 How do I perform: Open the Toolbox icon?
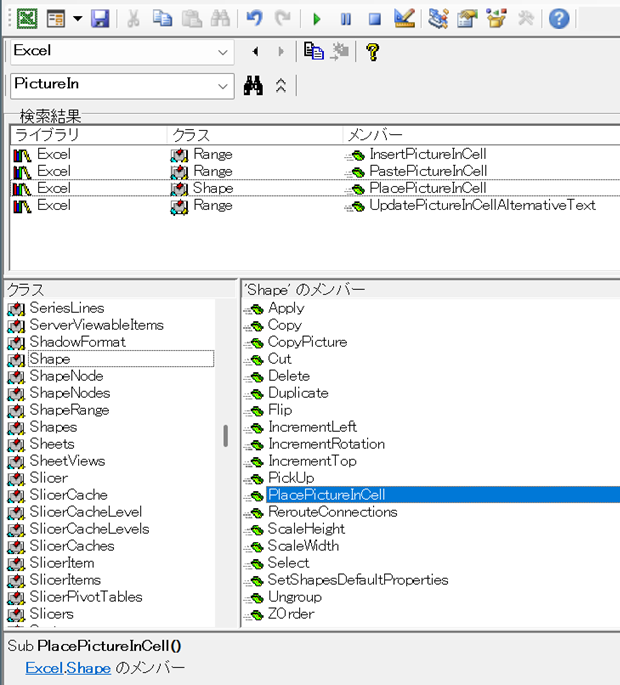pos(526,19)
